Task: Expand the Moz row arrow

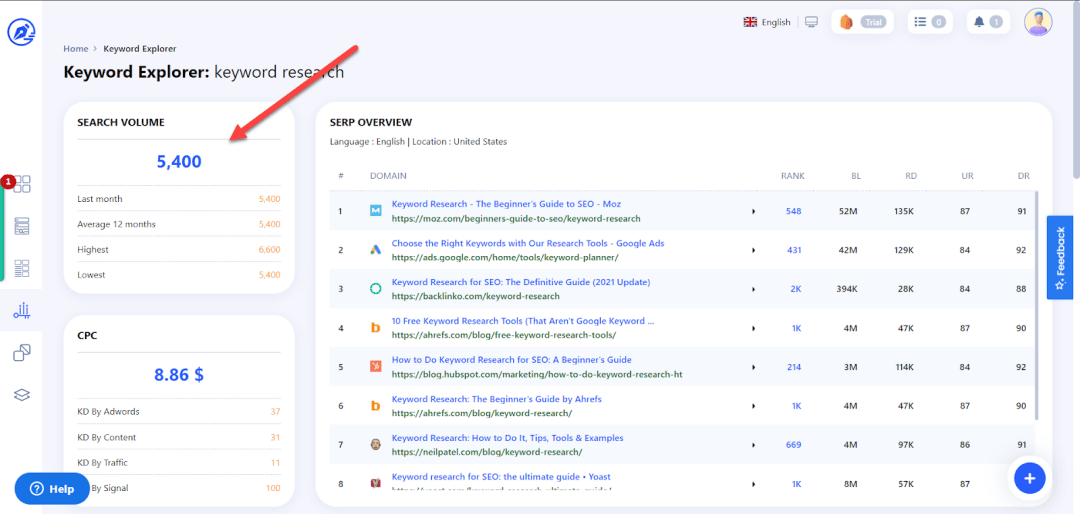Action: click(753, 211)
